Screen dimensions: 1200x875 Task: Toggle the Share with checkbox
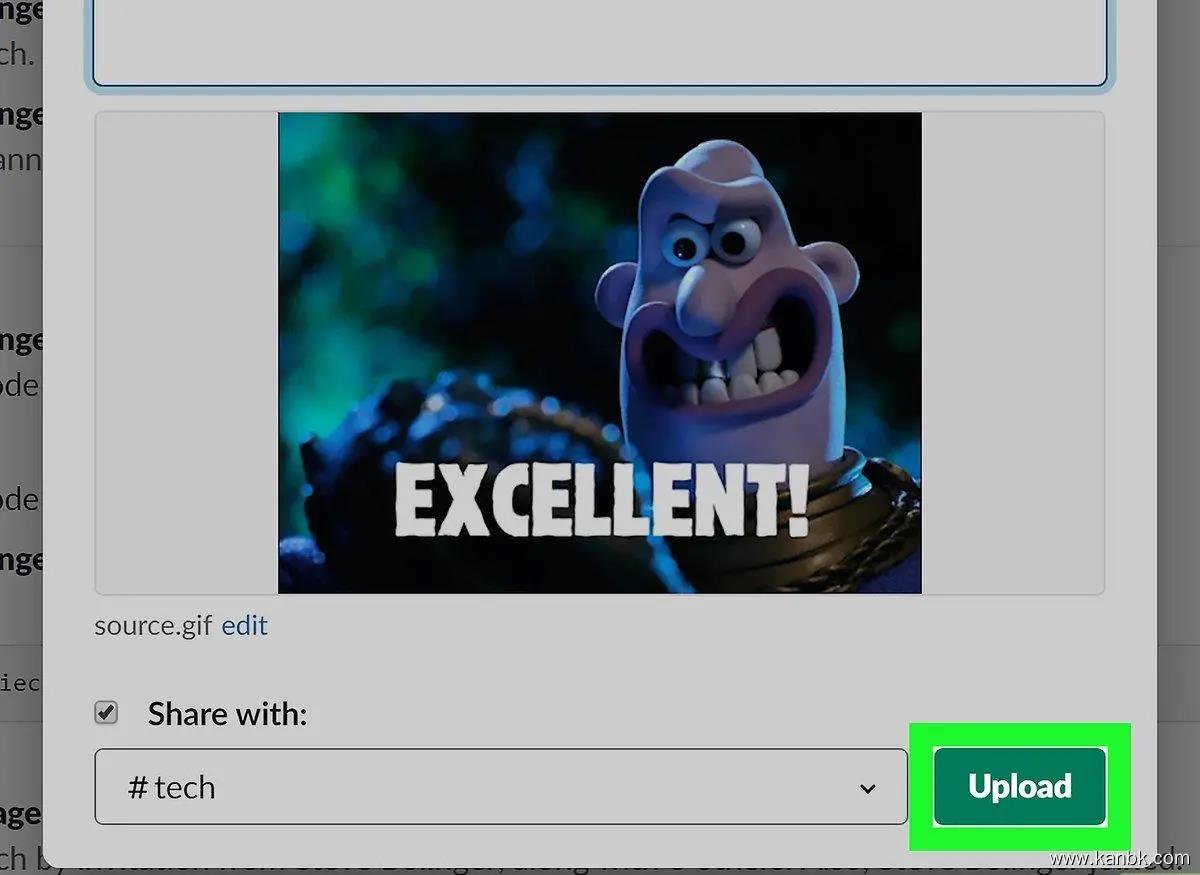[106, 713]
